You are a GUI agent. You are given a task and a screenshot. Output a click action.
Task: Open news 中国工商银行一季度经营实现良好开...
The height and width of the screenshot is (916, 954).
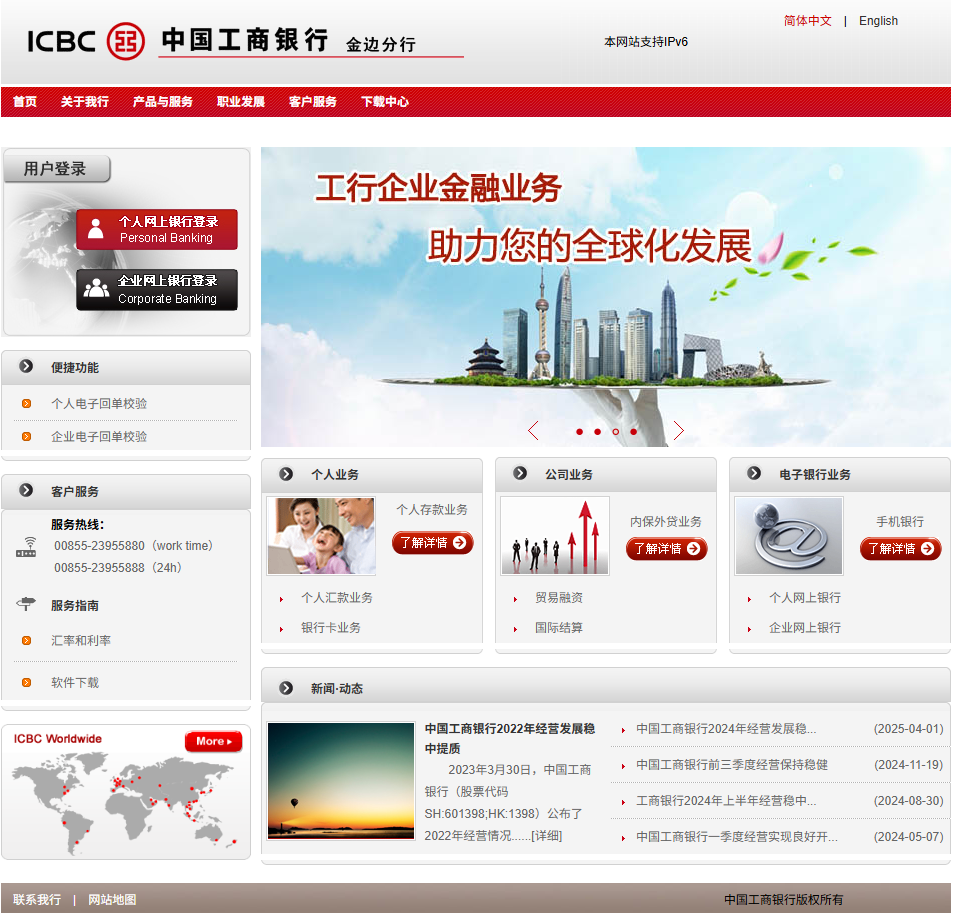[737, 838]
